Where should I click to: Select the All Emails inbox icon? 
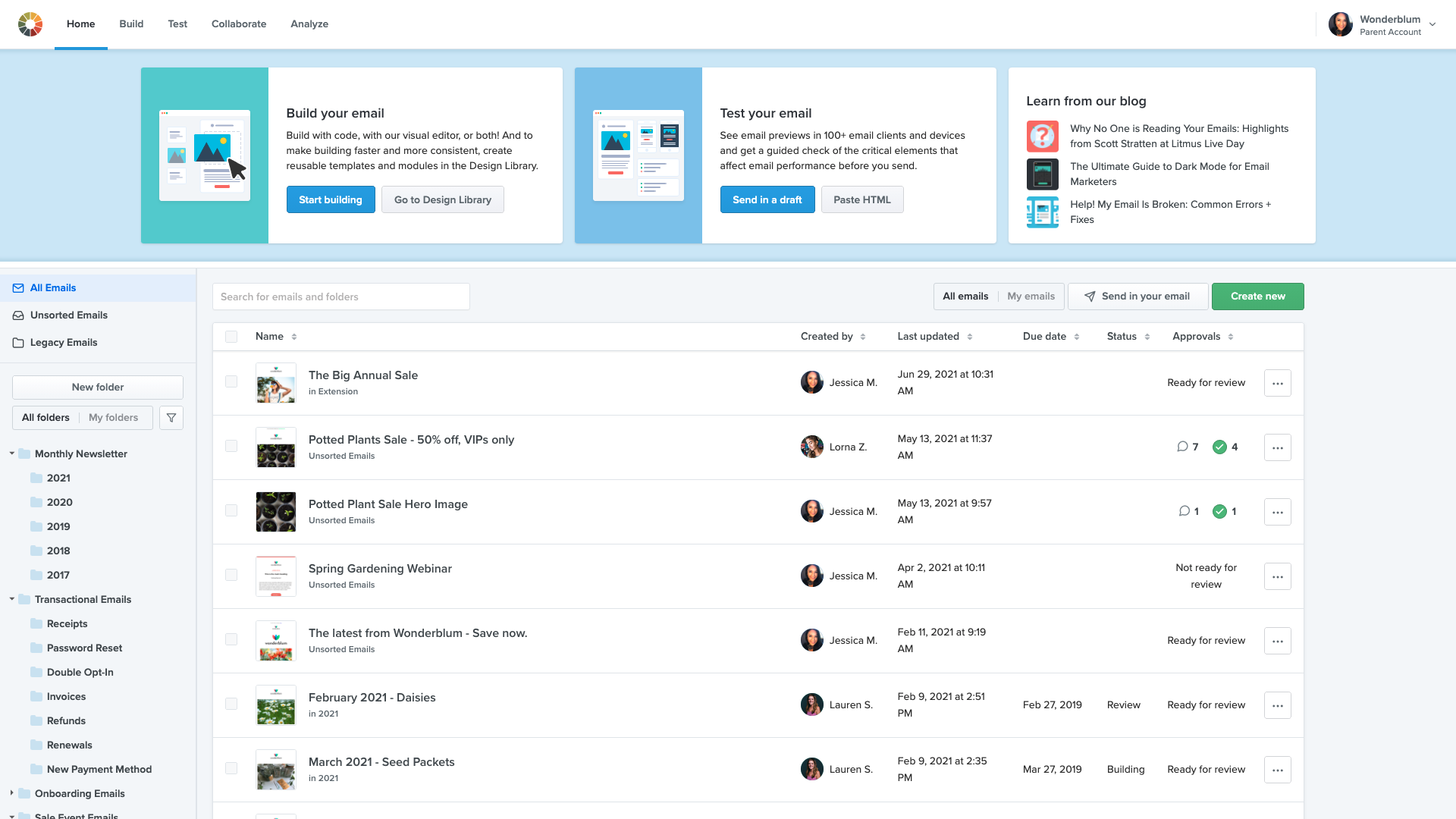pyautogui.click(x=17, y=287)
